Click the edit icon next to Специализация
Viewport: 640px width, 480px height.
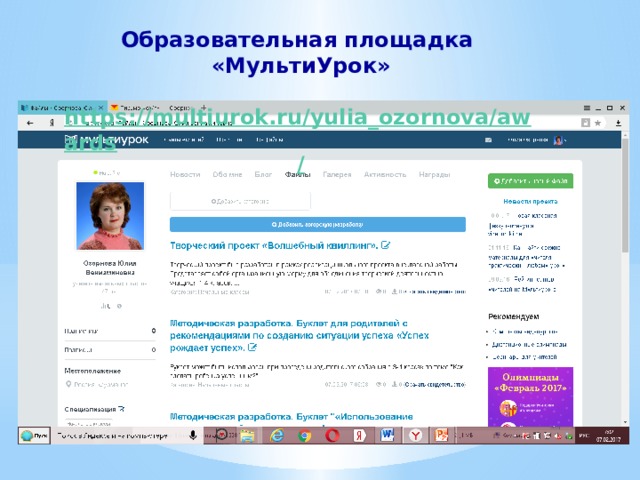pyautogui.click(x=121, y=409)
